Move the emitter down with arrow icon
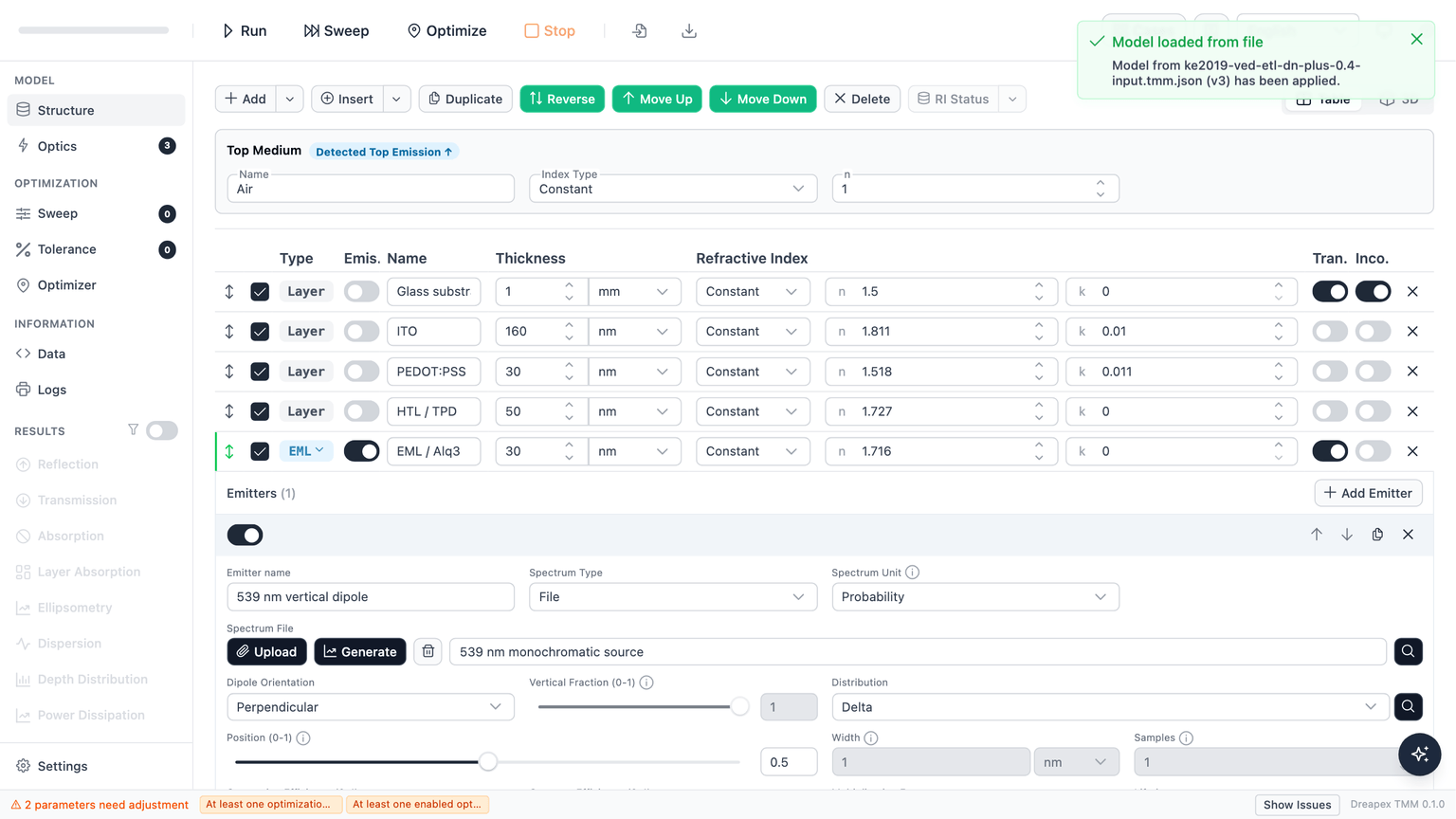The height and width of the screenshot is (819, 1456). [1347, 535]
